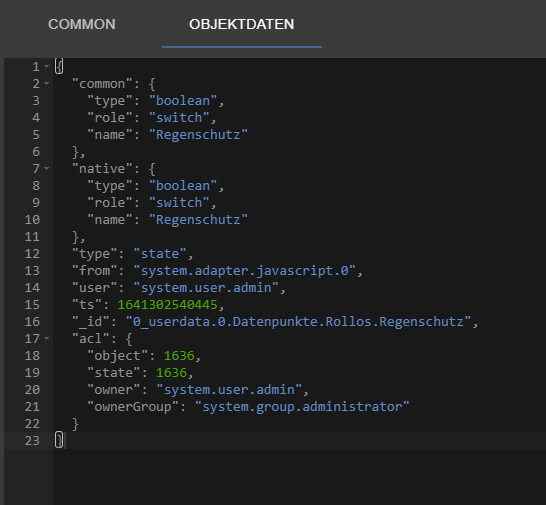Click the "system.adapter.javascript.0" value
This screenshot has width=546, height=505.
click(245, 271)
